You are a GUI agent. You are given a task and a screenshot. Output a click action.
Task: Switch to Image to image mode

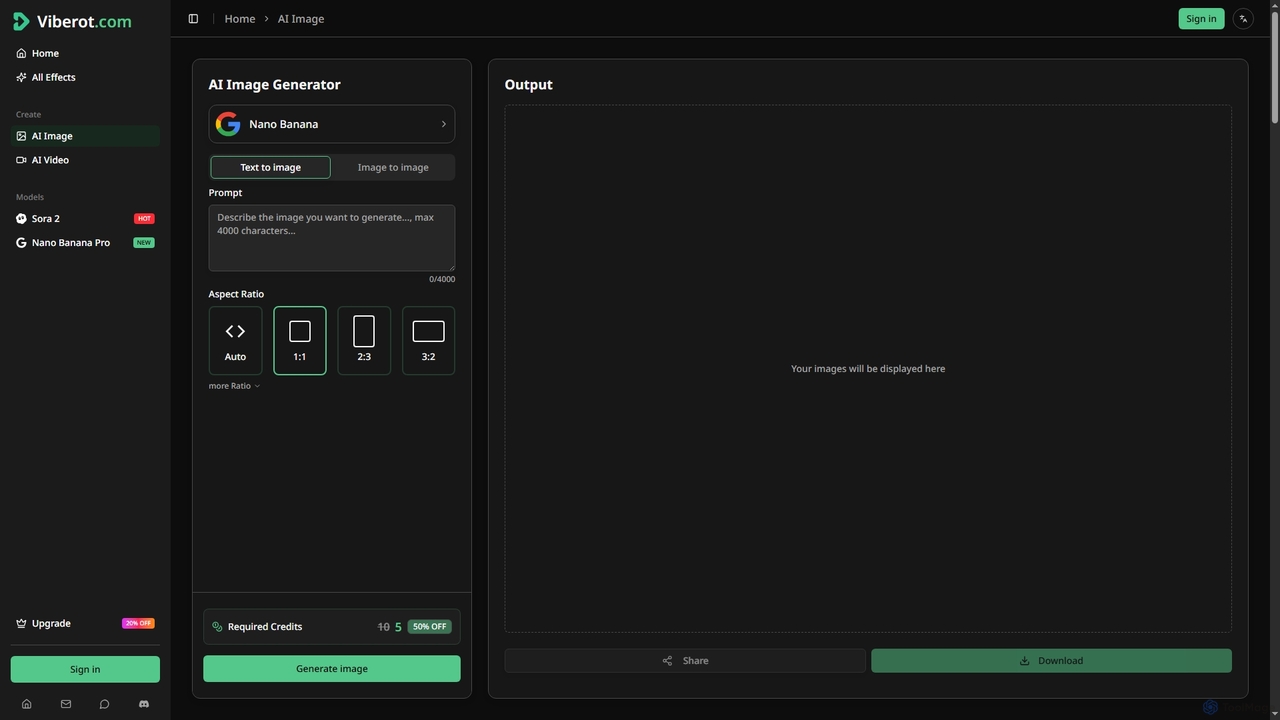pos(393,167)
